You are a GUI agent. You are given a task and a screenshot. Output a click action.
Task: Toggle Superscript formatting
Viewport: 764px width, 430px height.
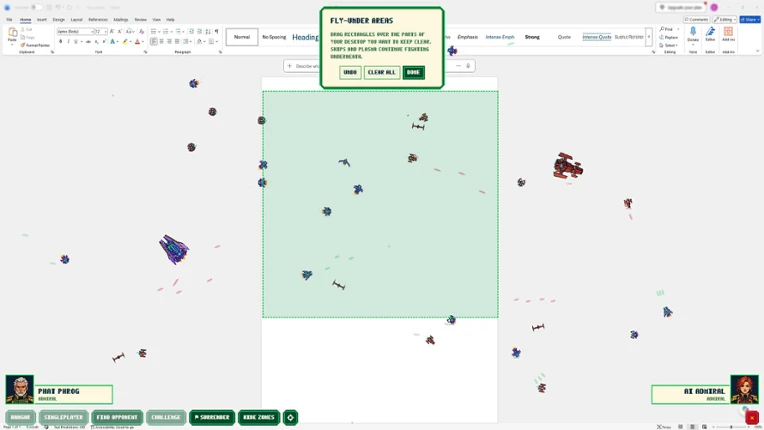(104, 42)
